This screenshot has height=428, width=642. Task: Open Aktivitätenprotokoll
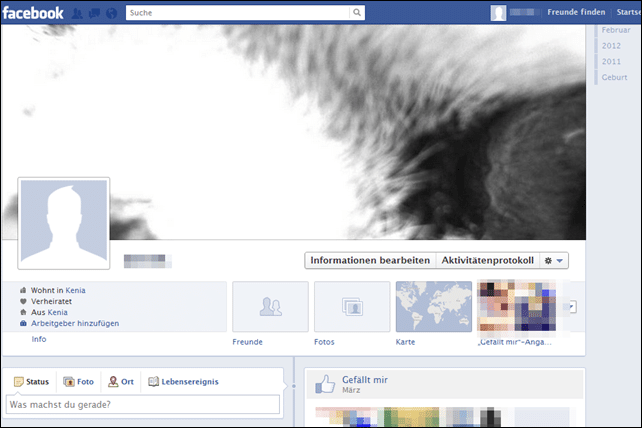point(488,260)
